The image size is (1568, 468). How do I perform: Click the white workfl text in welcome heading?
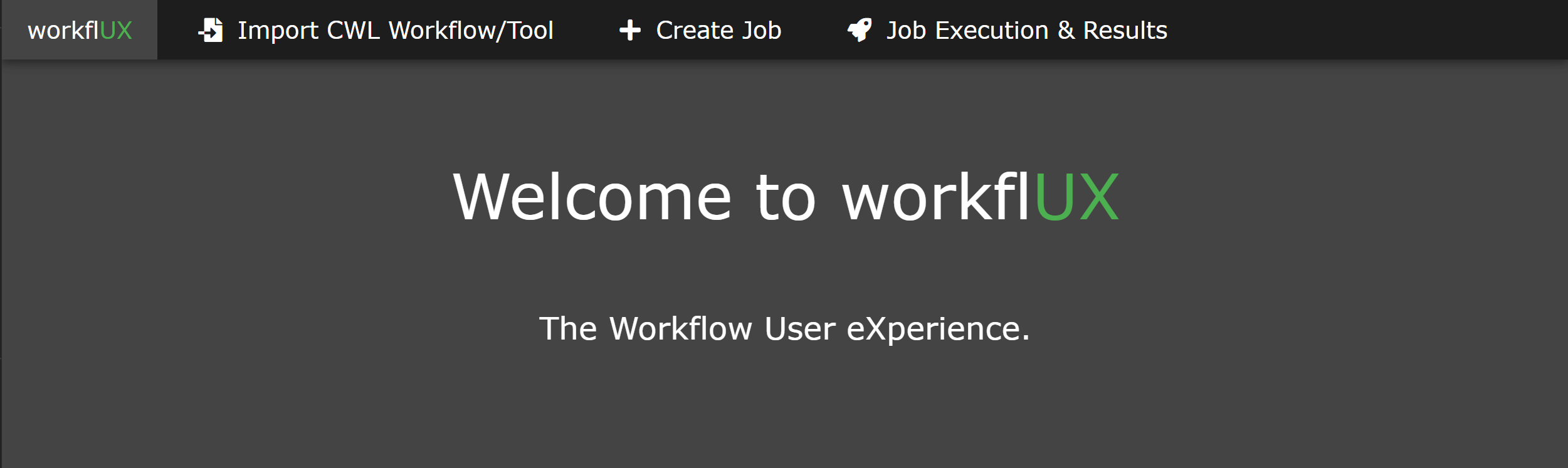coord(935,197)
